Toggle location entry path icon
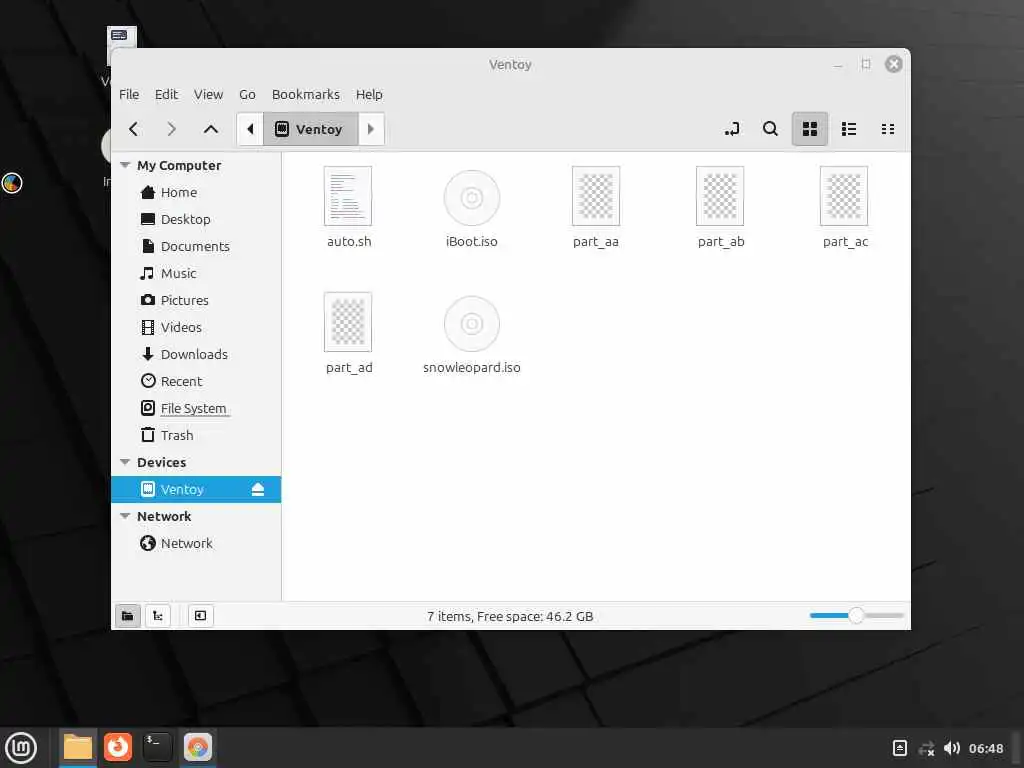Screen dimensions: 1024x768 tap(731, 129)
